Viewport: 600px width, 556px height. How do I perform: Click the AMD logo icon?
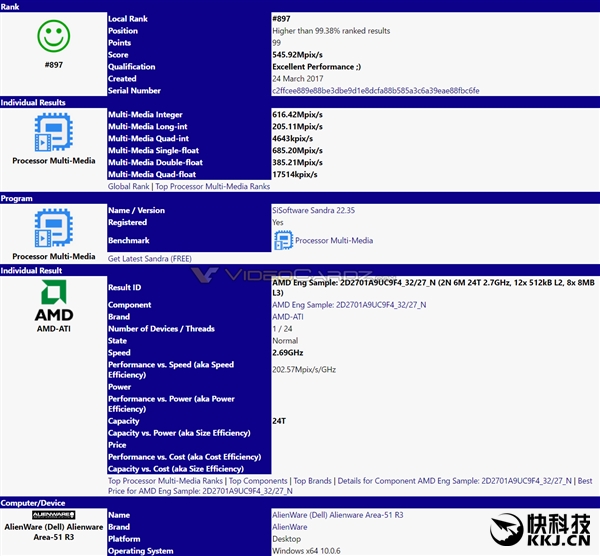[x=54, y=300]
